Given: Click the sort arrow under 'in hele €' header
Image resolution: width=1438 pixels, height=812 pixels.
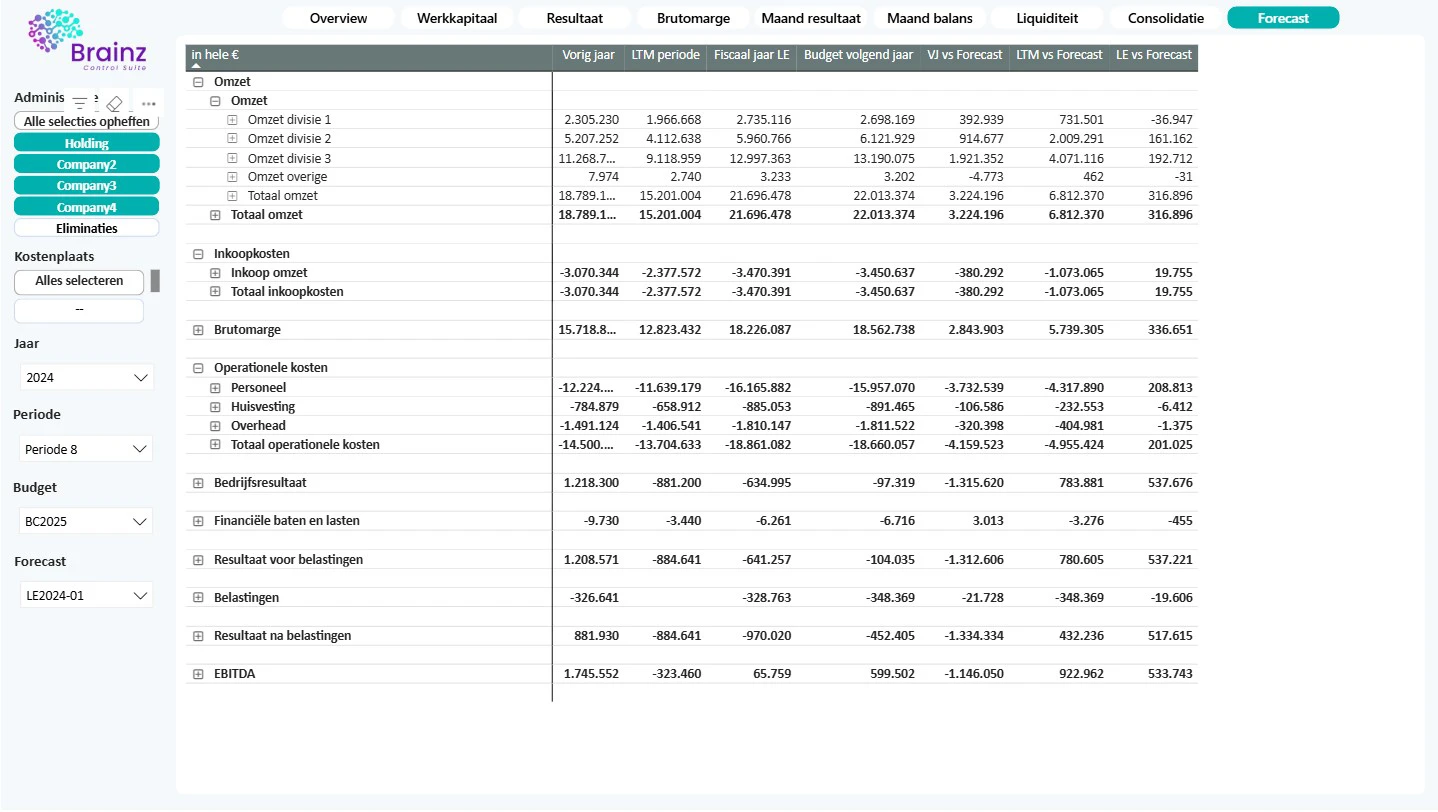Looking at the screenshot, I should tap(197, 65).
